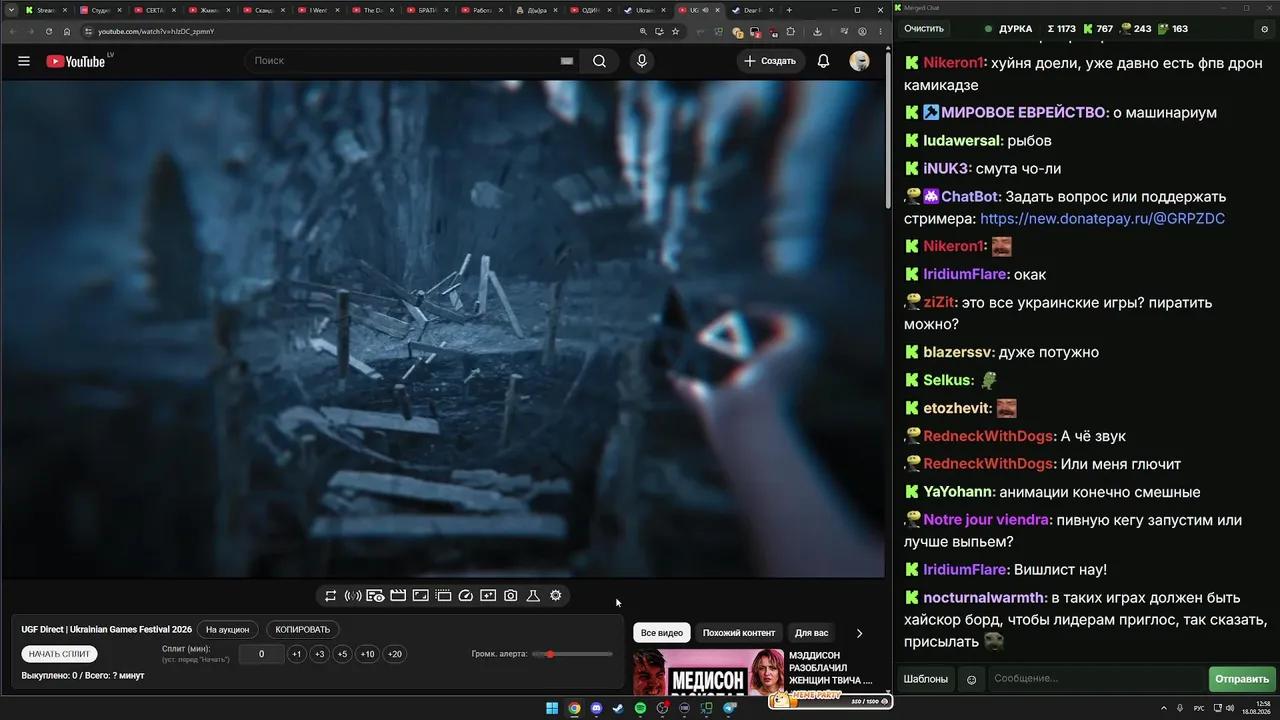Screen dimensions: 1280x720
Task: Switch to the Dear browser tab
Action: pos(753,10)
